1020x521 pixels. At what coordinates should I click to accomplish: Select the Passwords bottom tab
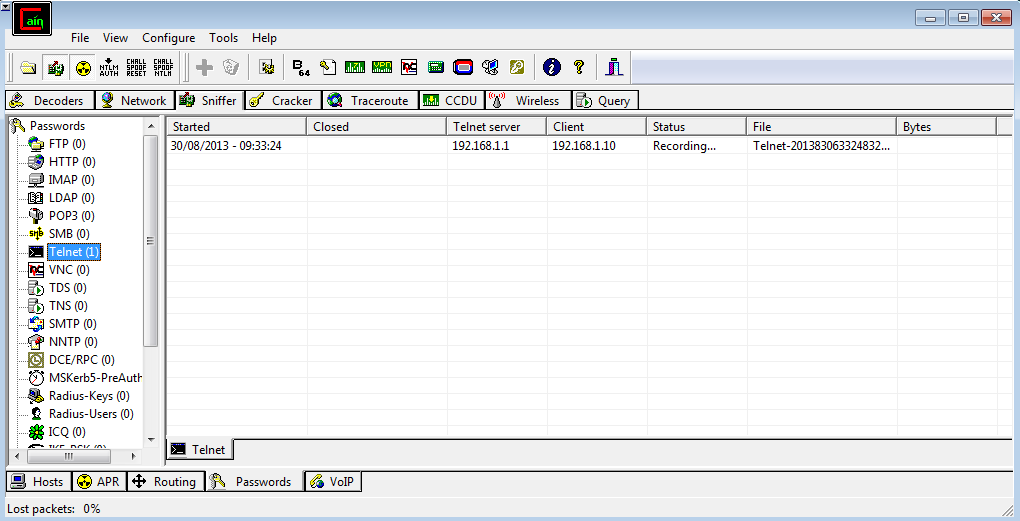coord(254,481)
